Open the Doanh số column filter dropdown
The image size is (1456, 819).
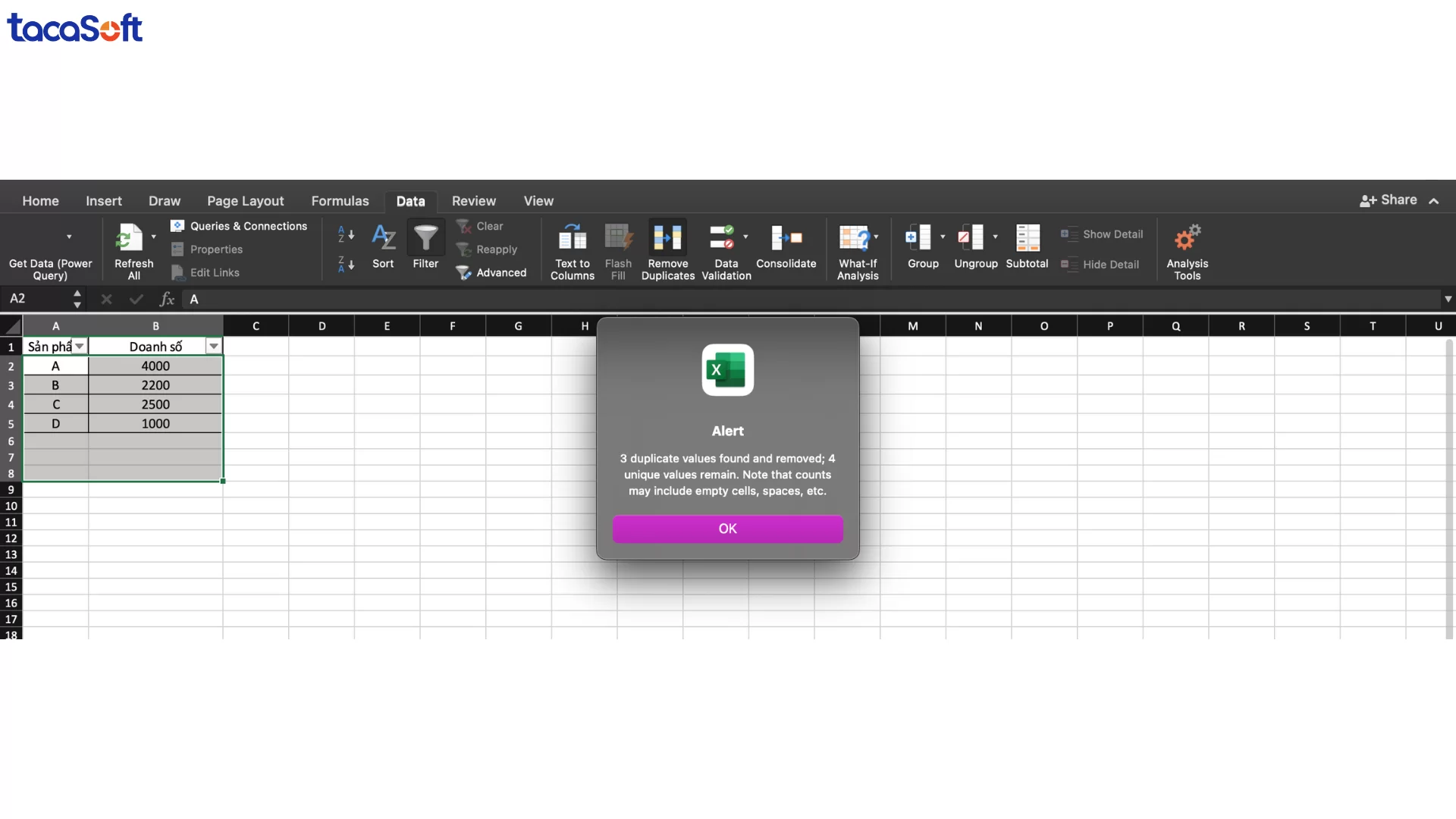pos(213,346)
